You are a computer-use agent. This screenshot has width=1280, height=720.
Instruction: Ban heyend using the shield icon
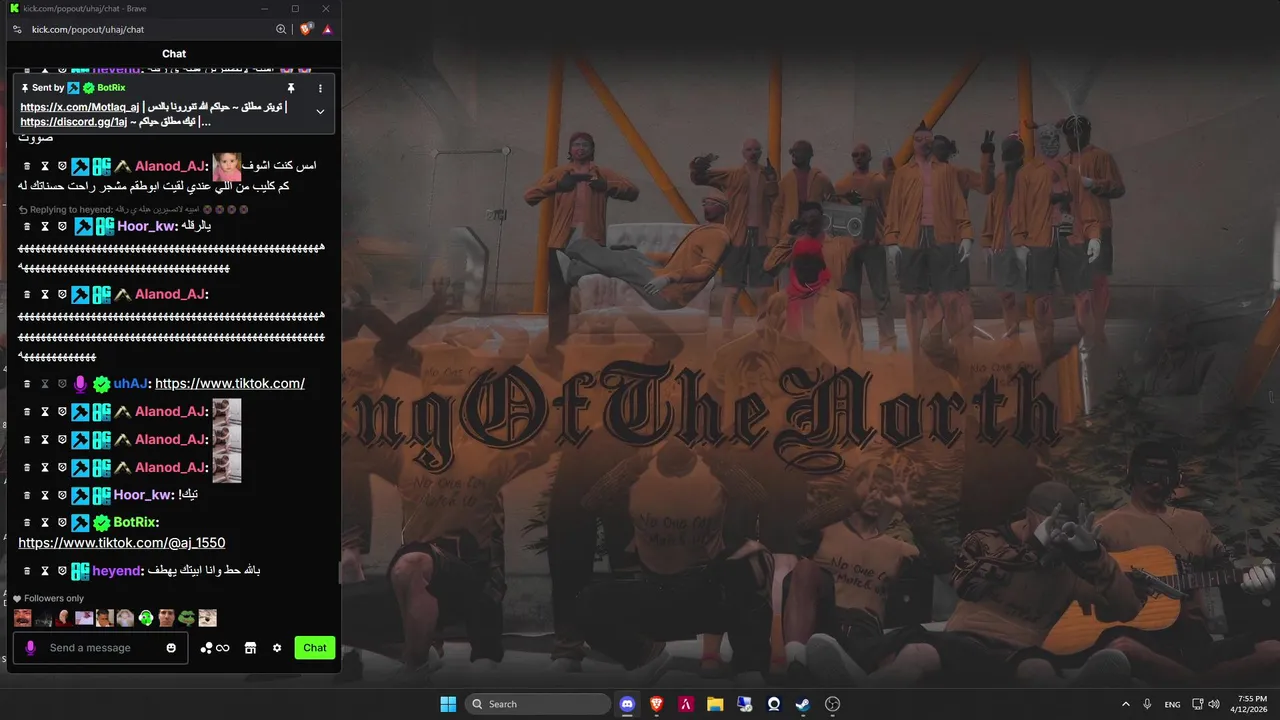(61, 570)
